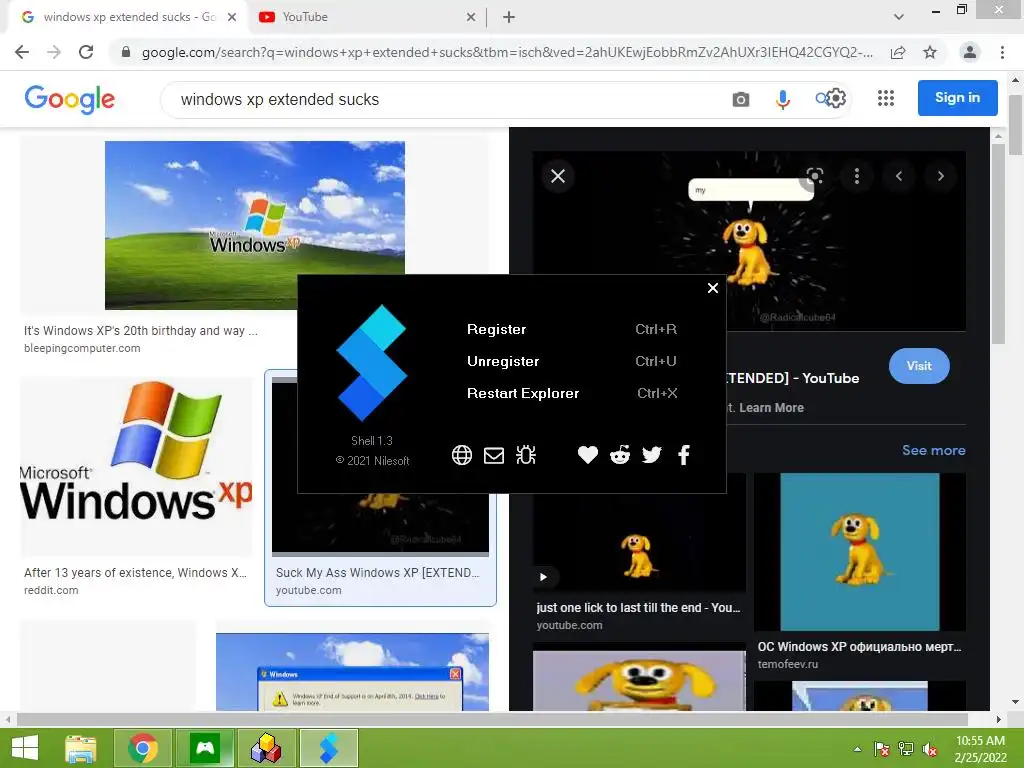Image resolution: width=1024 pixels, height=768 pixels.
Task: Open the Windows Start button
Action: (25, 748)
